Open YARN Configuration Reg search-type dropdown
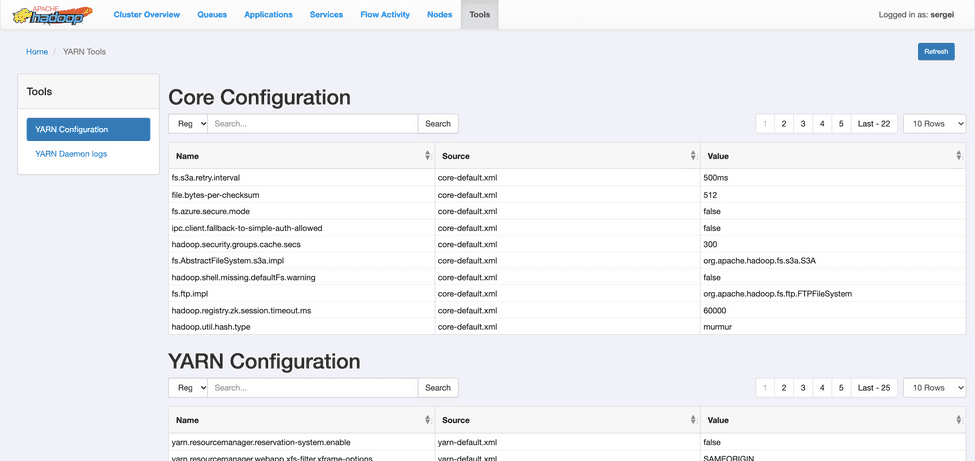This screenshot has width=975, height=461. click(188, 388)
